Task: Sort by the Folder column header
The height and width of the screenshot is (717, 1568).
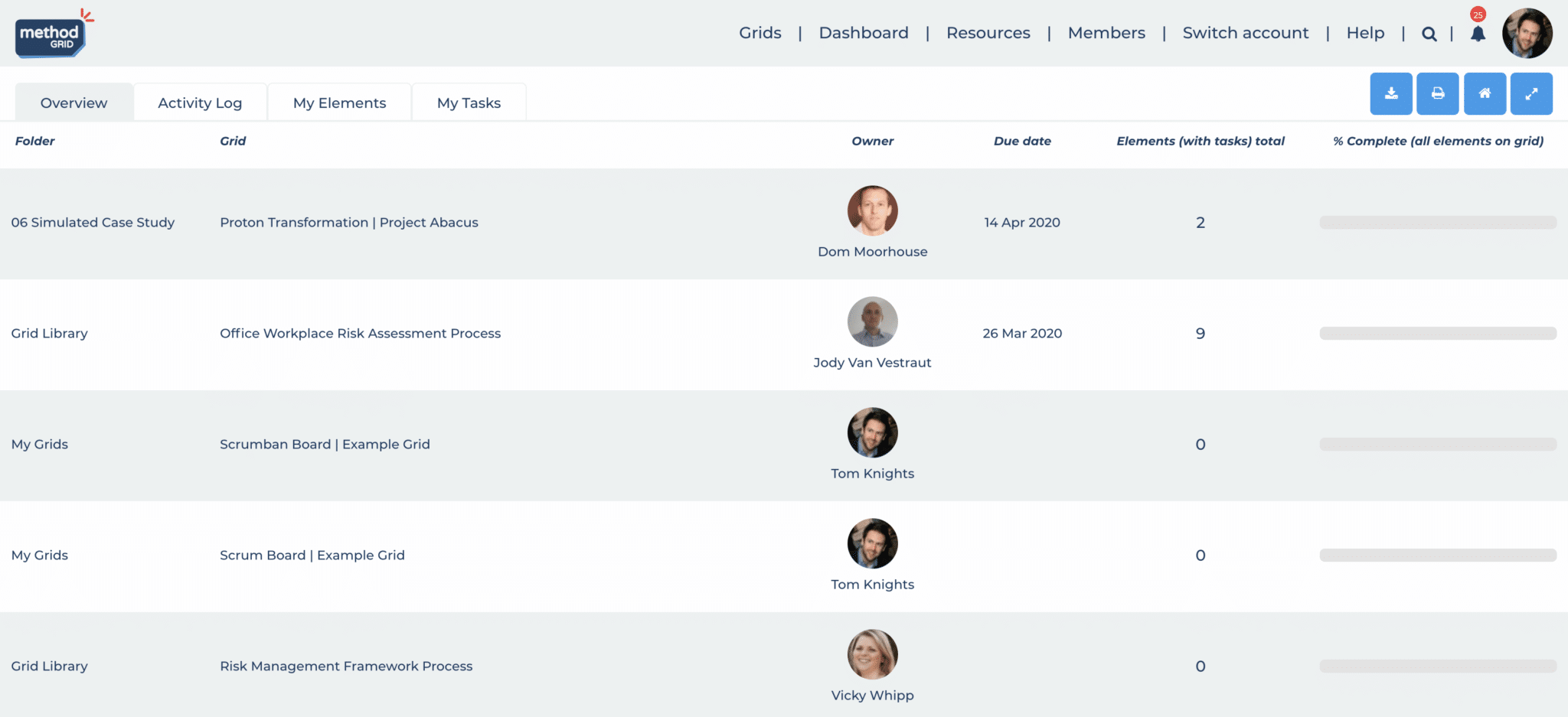Action: click(35, 141)
